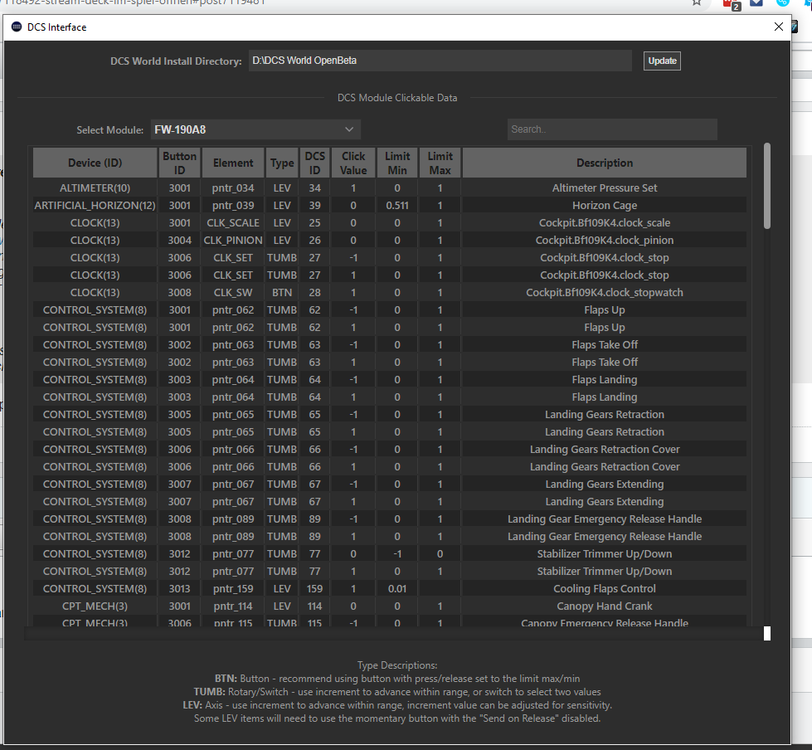Click the bookmark star in the browser toolbar
Screen dimensions: 812x750
tap(697, 4)
